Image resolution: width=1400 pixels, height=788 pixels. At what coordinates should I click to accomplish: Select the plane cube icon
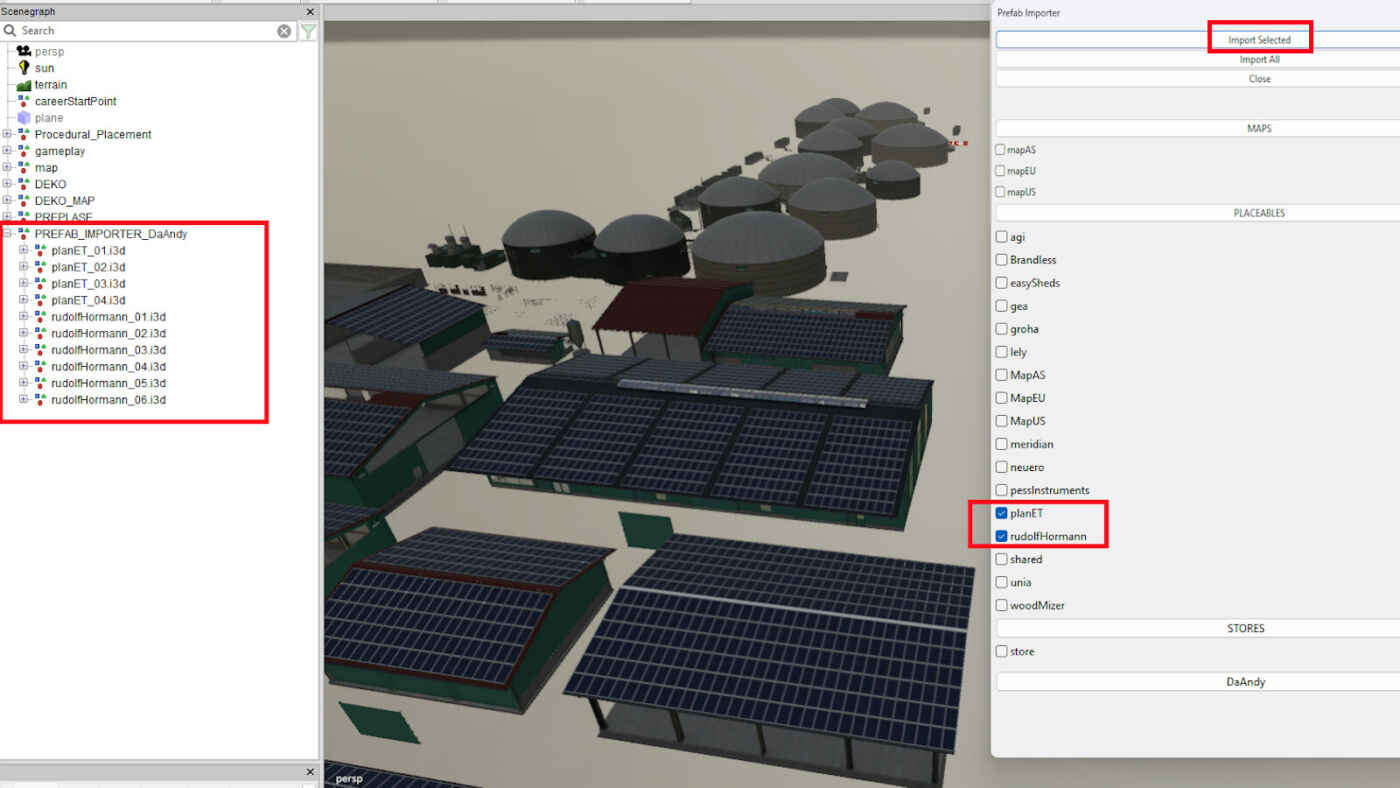pos(24,118)
